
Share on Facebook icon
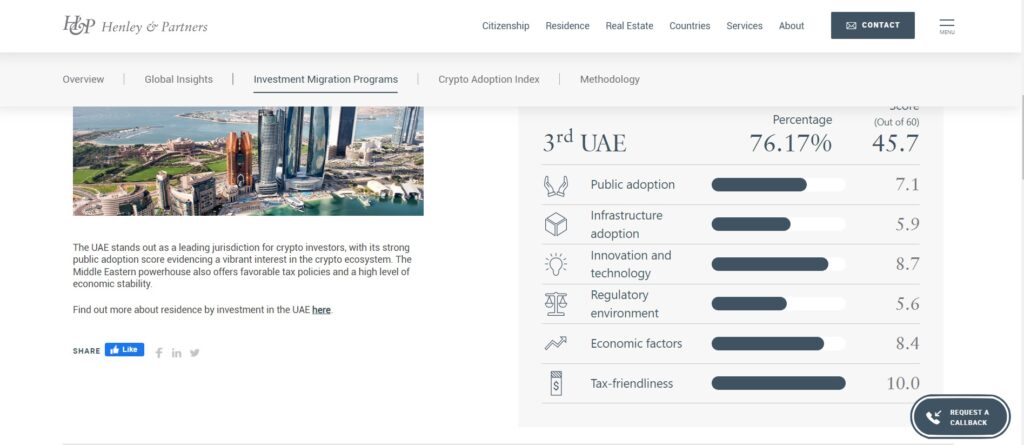point(159,352)
